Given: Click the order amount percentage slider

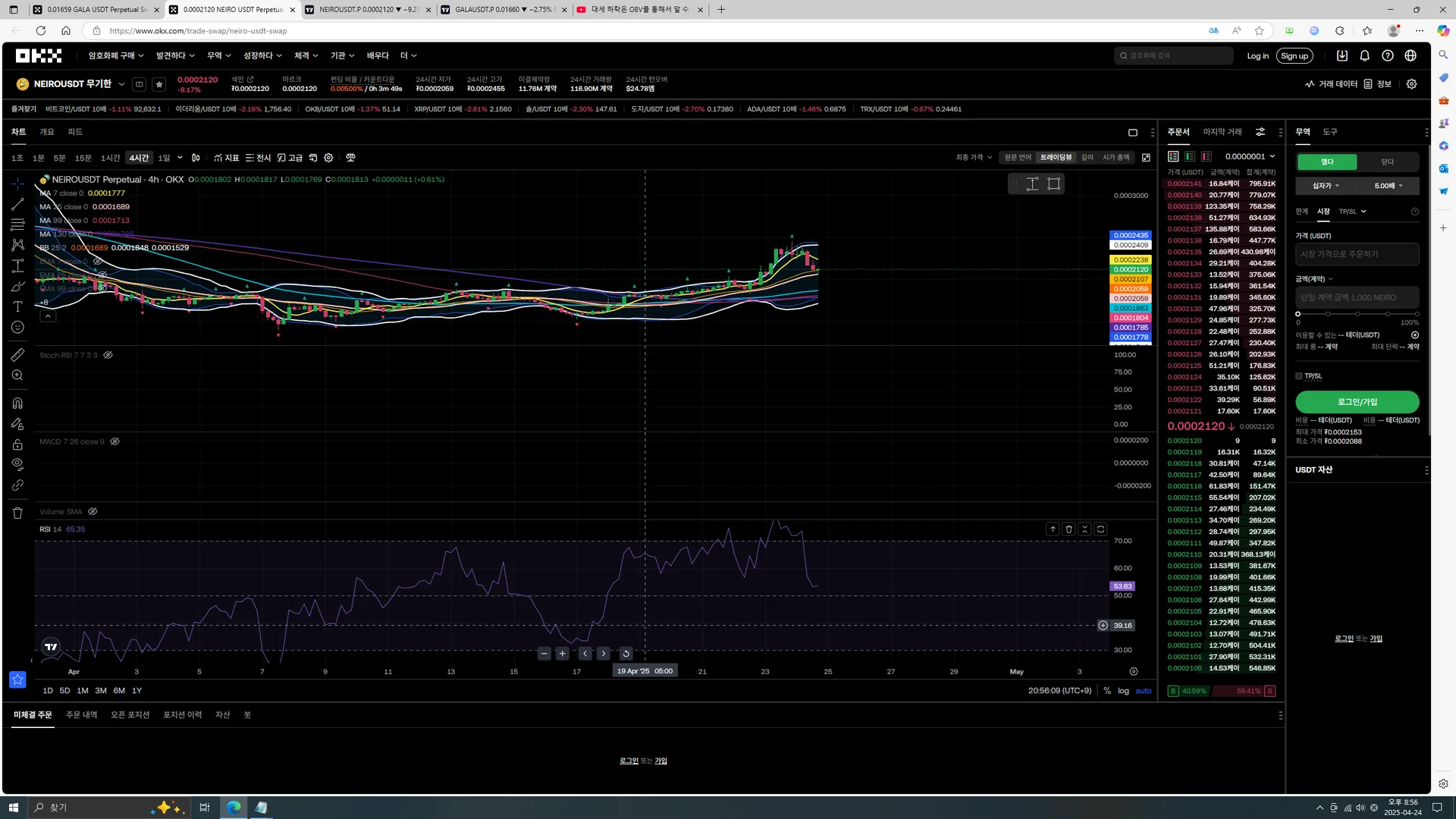Looking at the screenshot, I should (x=1357, y=314).
